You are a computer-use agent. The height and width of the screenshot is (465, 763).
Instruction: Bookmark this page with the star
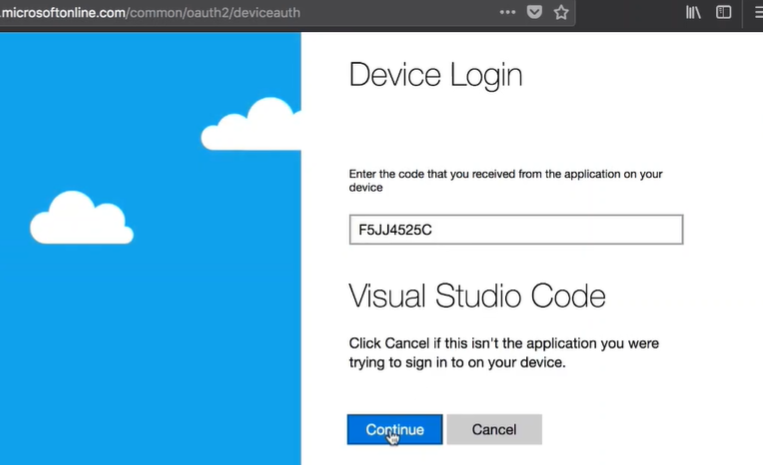561,13
